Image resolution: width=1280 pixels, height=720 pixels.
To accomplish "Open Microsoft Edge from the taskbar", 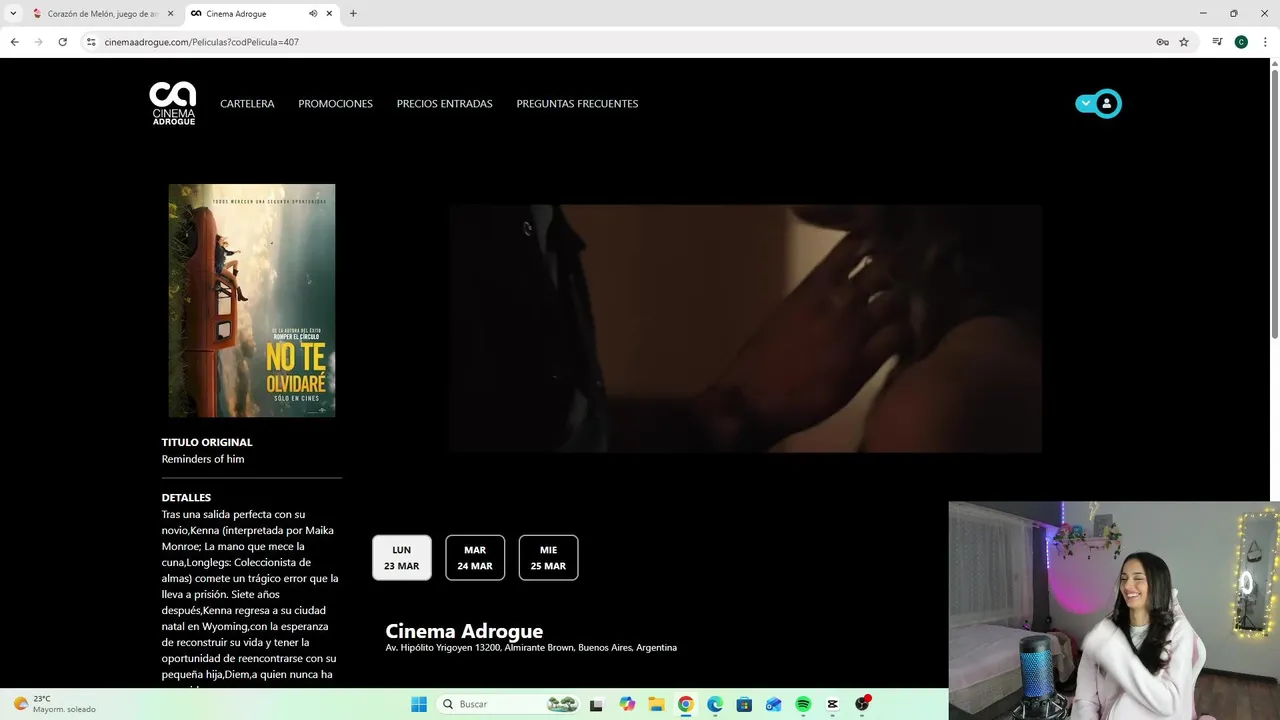I will pos(715,704).
